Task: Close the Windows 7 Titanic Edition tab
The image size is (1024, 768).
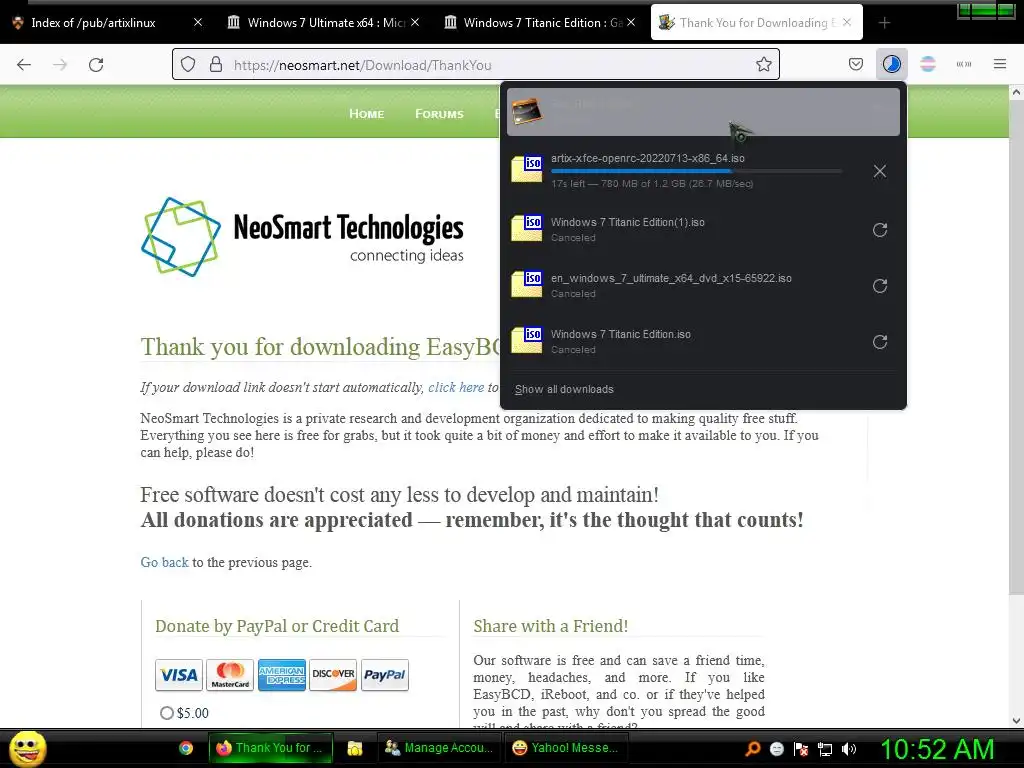Action: pos(631,22)
